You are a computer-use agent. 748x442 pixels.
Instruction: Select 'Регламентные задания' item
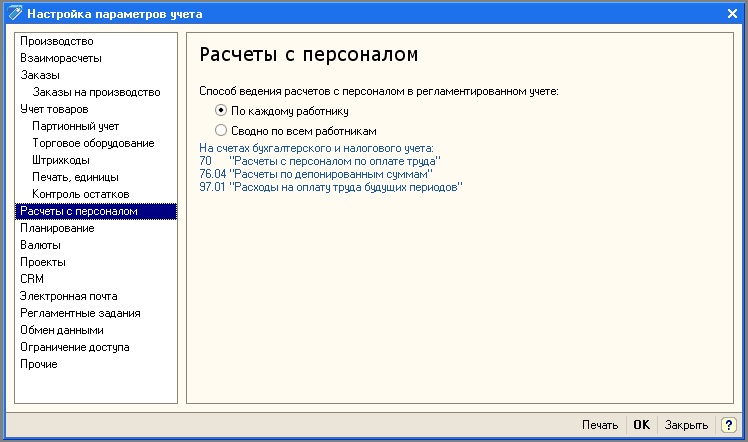80,313
